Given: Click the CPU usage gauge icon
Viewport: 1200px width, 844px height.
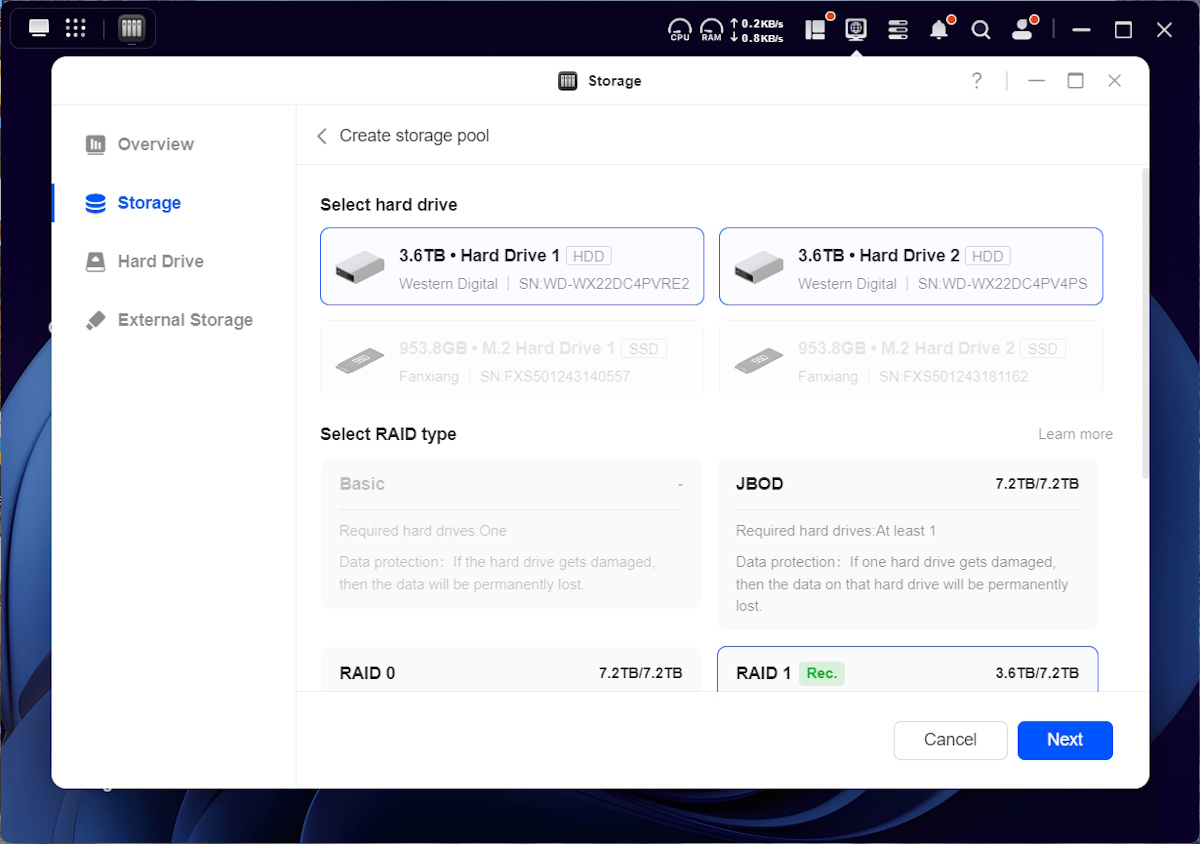Looking at the screenshot, I should point(680,30).
